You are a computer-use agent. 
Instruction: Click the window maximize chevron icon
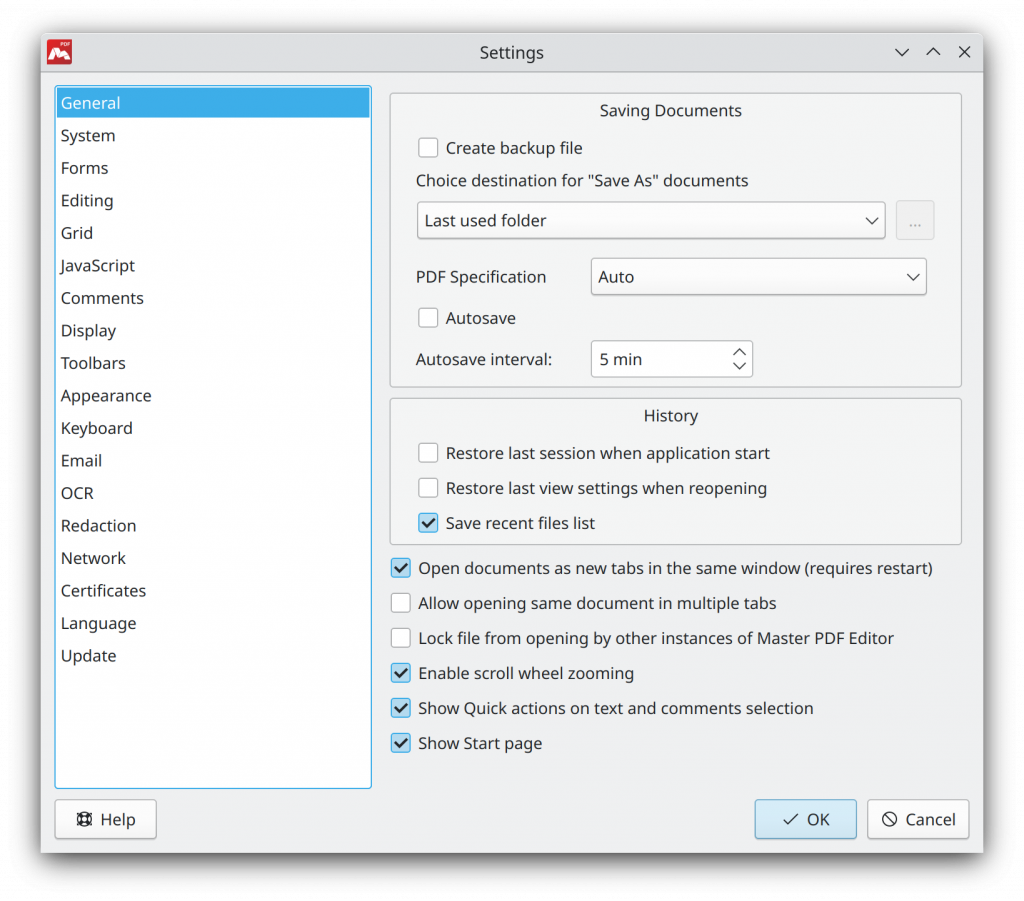coord(933,52)
